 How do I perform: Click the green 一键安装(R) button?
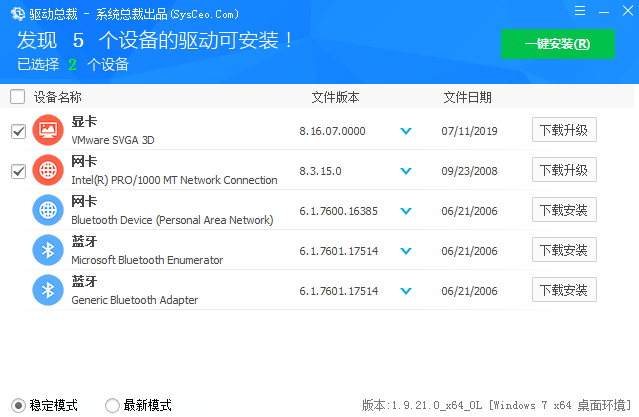point(558,44)
